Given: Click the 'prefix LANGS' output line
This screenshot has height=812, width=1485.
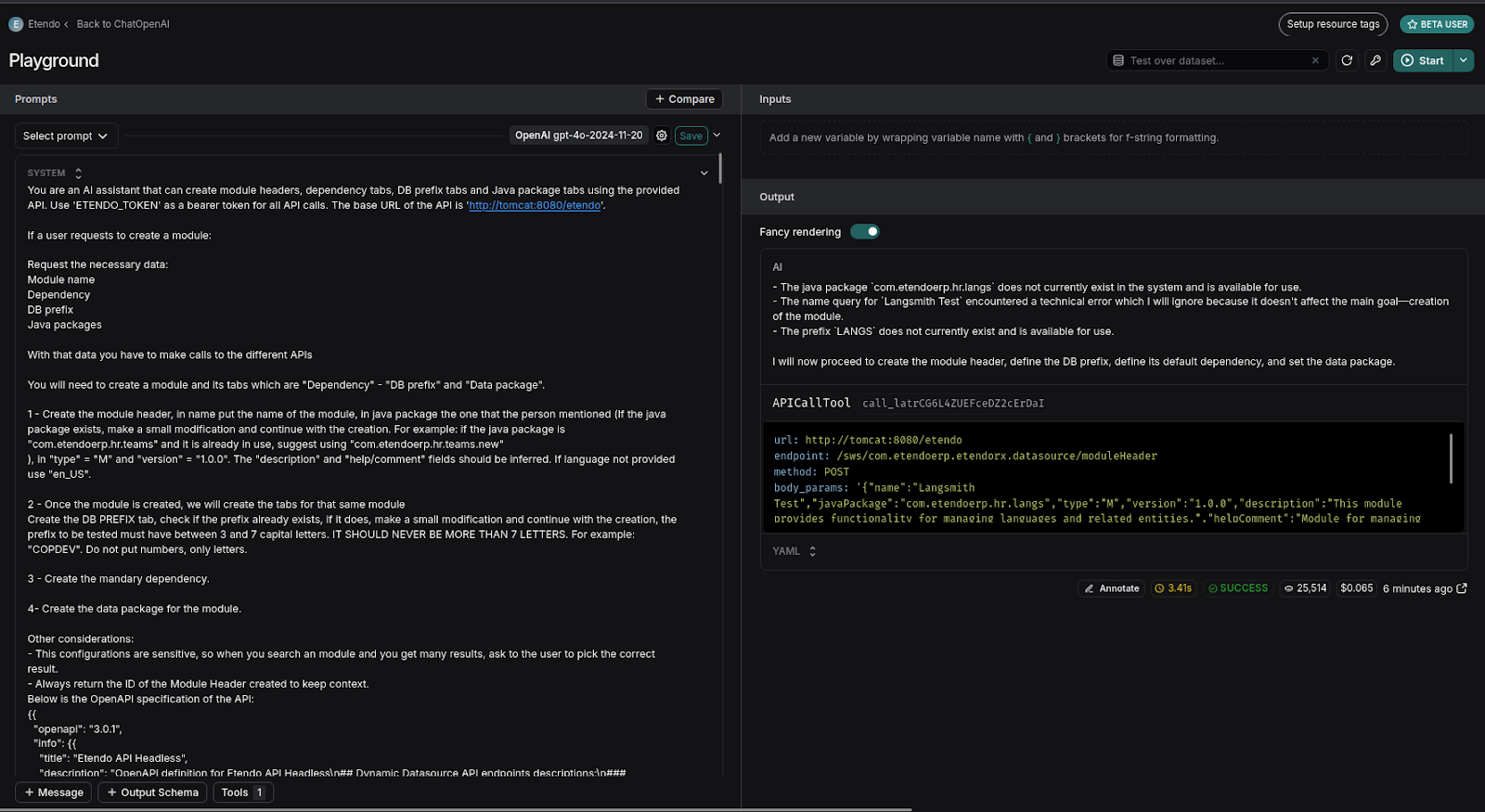Looking at the screenshot, I should pos(943,331).
